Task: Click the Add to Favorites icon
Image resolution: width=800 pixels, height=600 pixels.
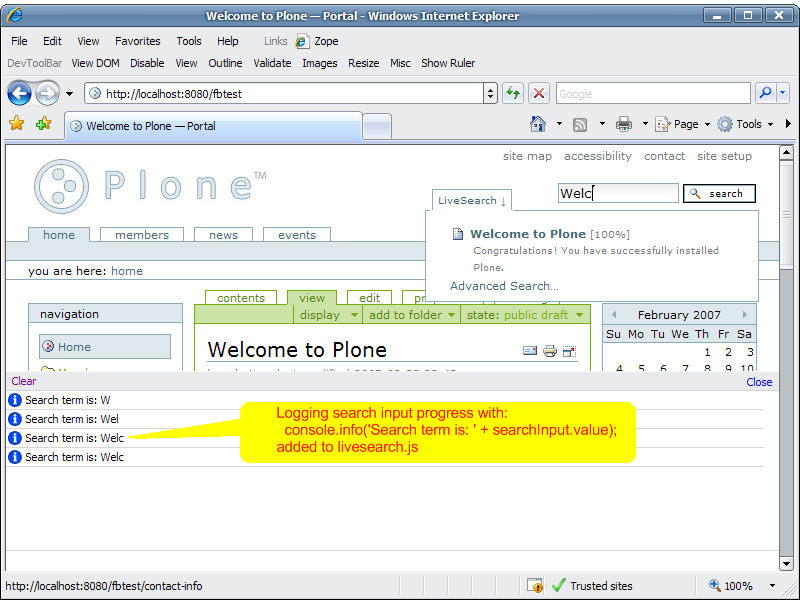Action: click(x=43, y=124)
